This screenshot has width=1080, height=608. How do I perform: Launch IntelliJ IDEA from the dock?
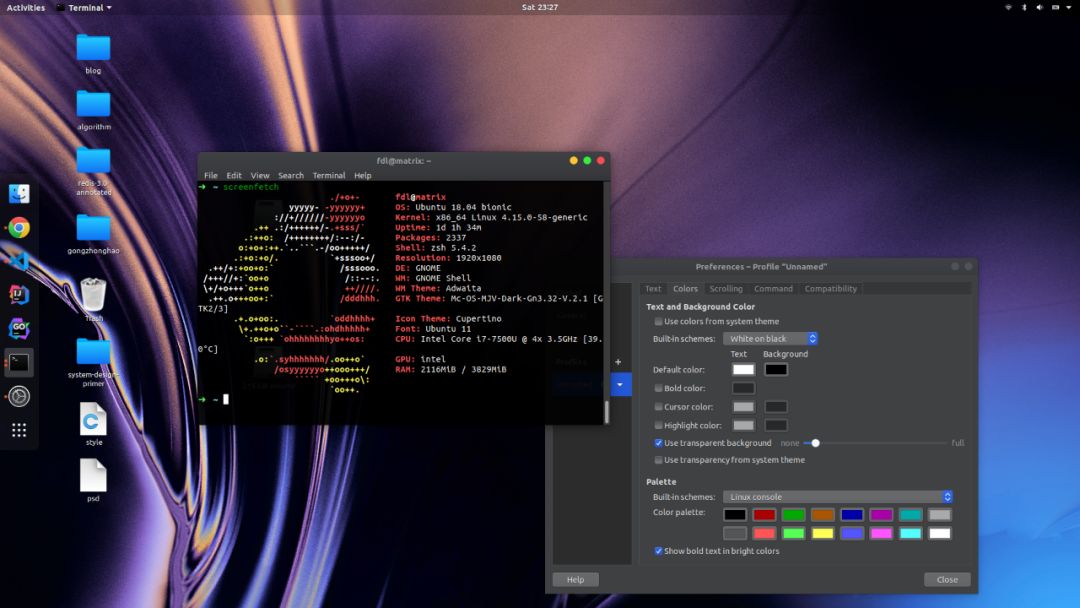[x=19, y=296]
